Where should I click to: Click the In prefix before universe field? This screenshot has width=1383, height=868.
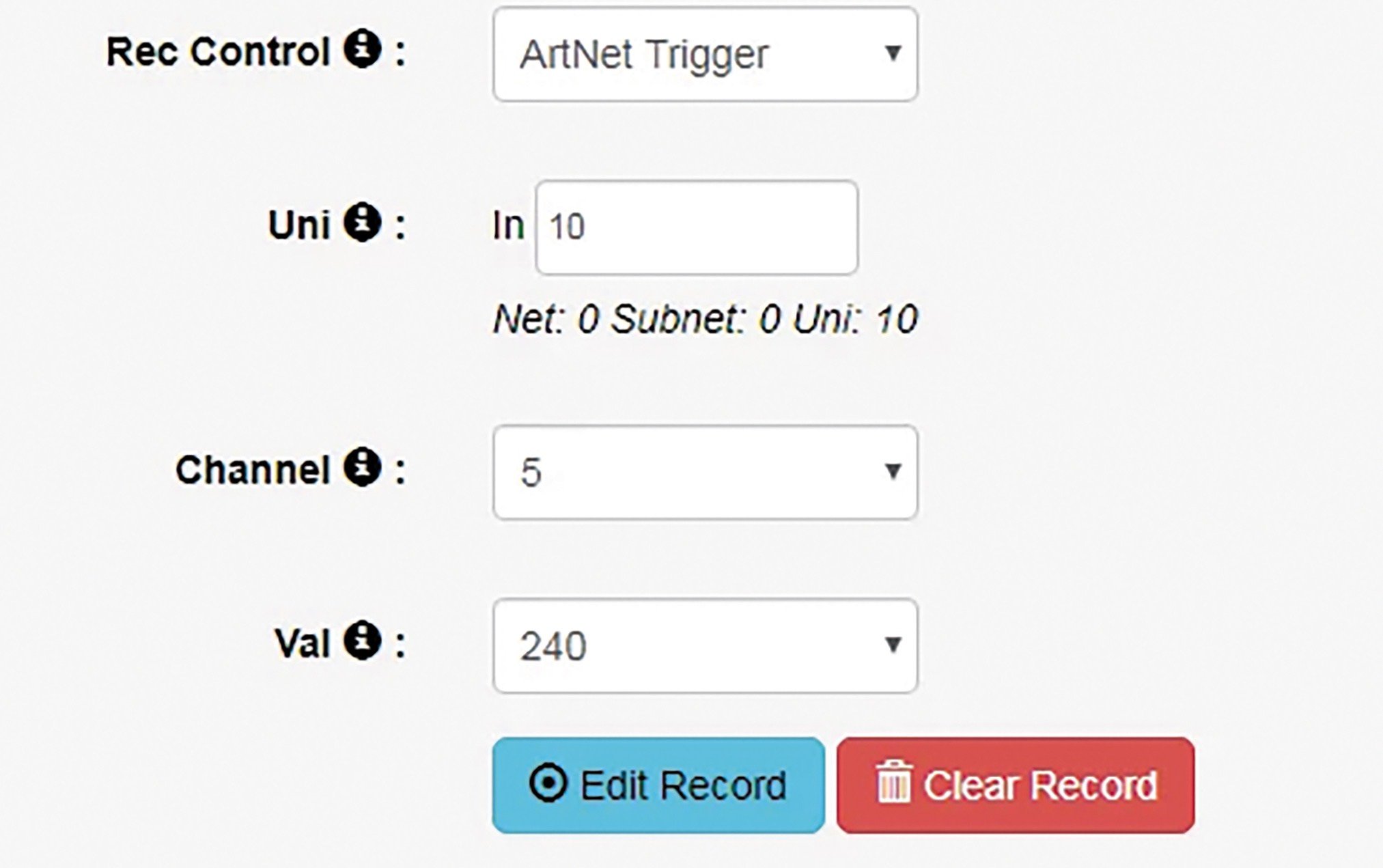(508, 226)
